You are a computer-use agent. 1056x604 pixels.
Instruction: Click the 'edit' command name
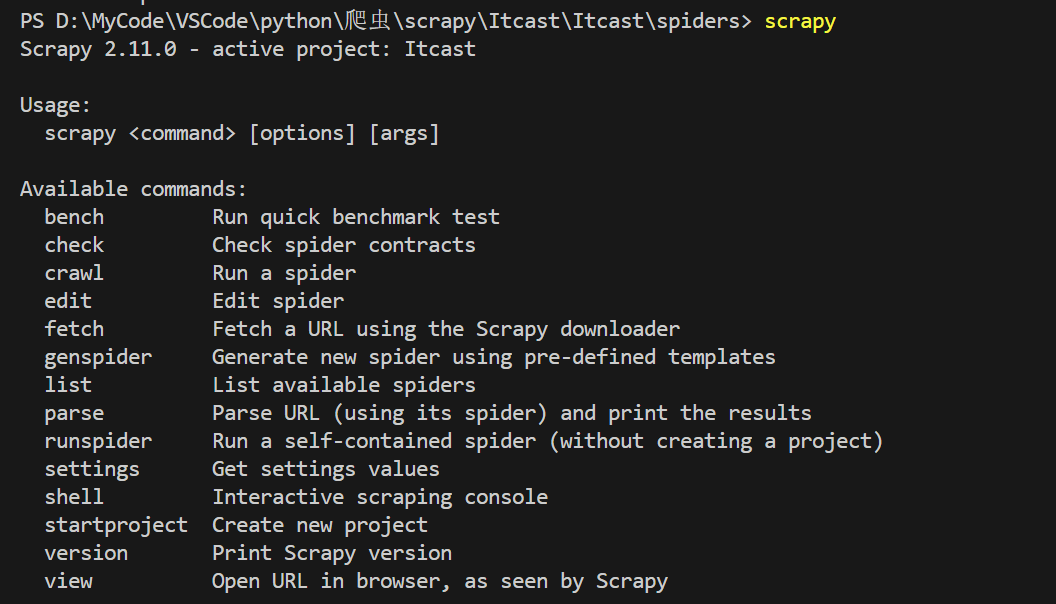coord(68,301)
